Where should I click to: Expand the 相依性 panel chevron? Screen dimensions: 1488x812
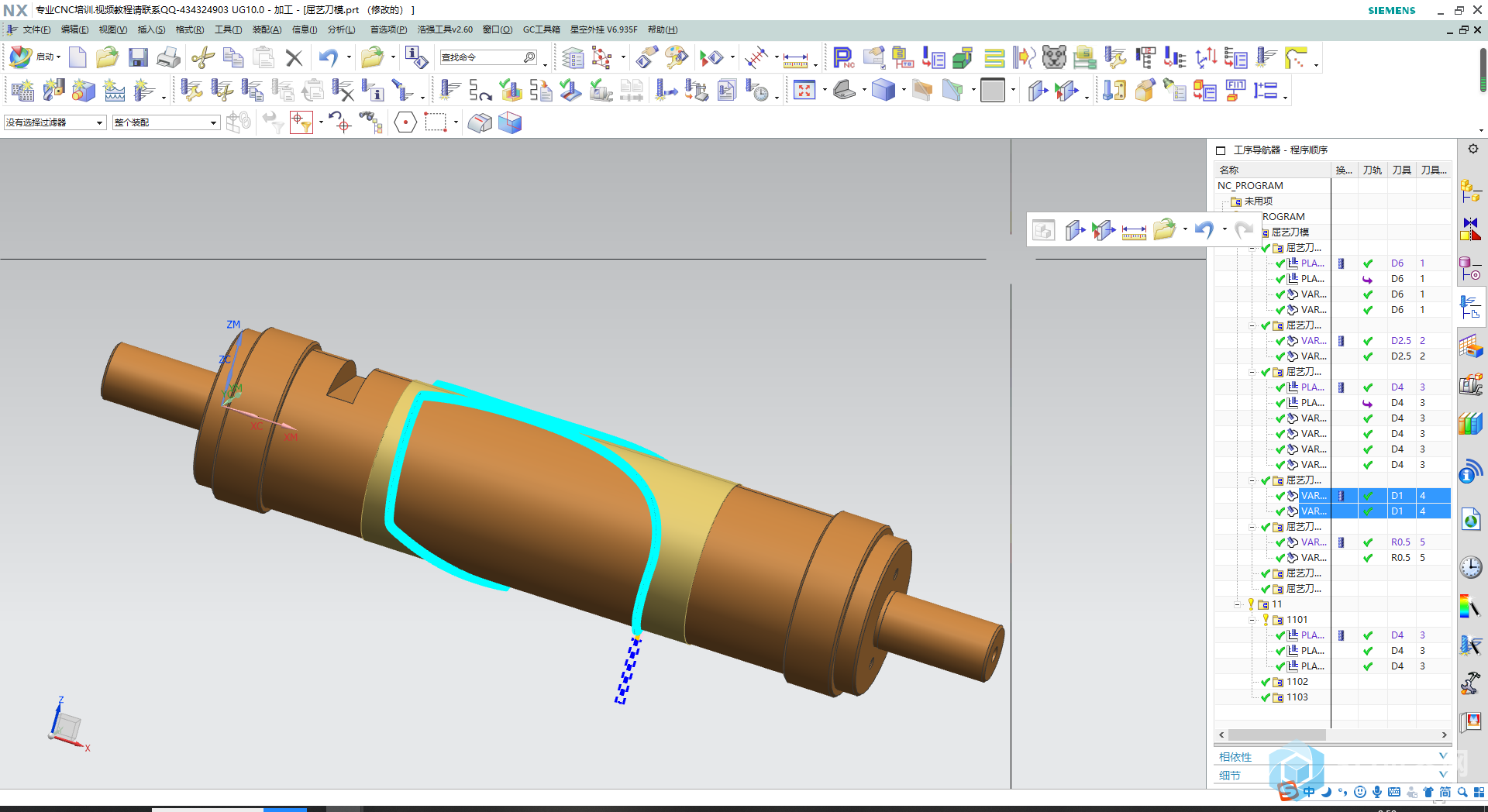1443,756
